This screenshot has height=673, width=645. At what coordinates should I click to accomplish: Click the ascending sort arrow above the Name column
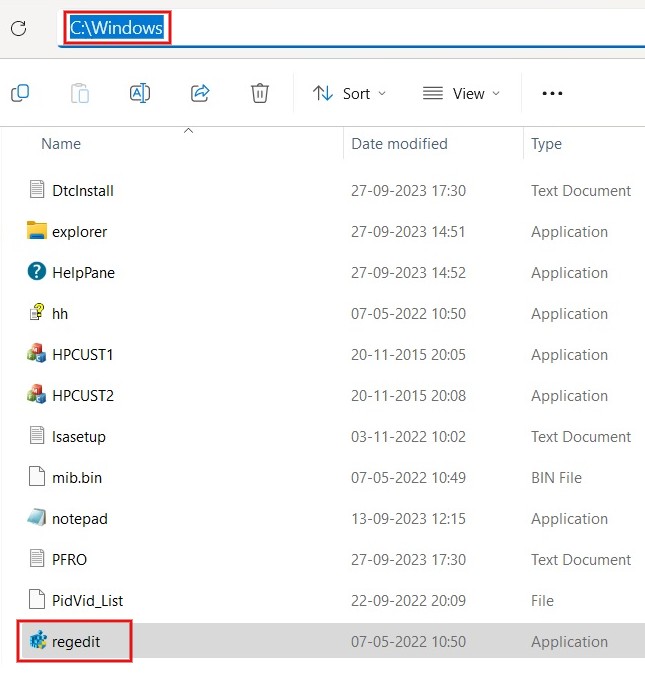click(x=188, y=130)
